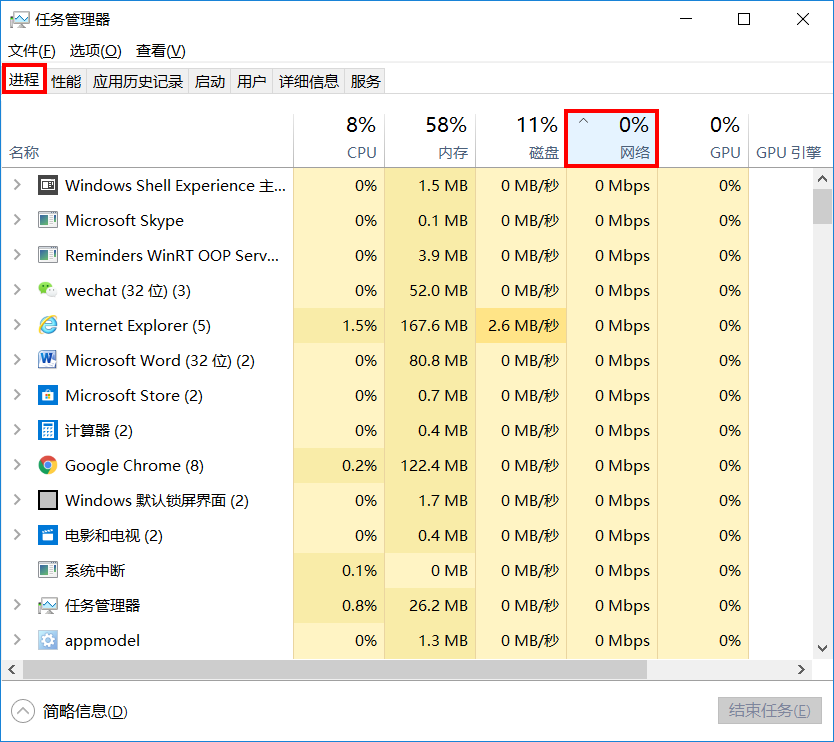Open the 详细信息 tab

308,81
